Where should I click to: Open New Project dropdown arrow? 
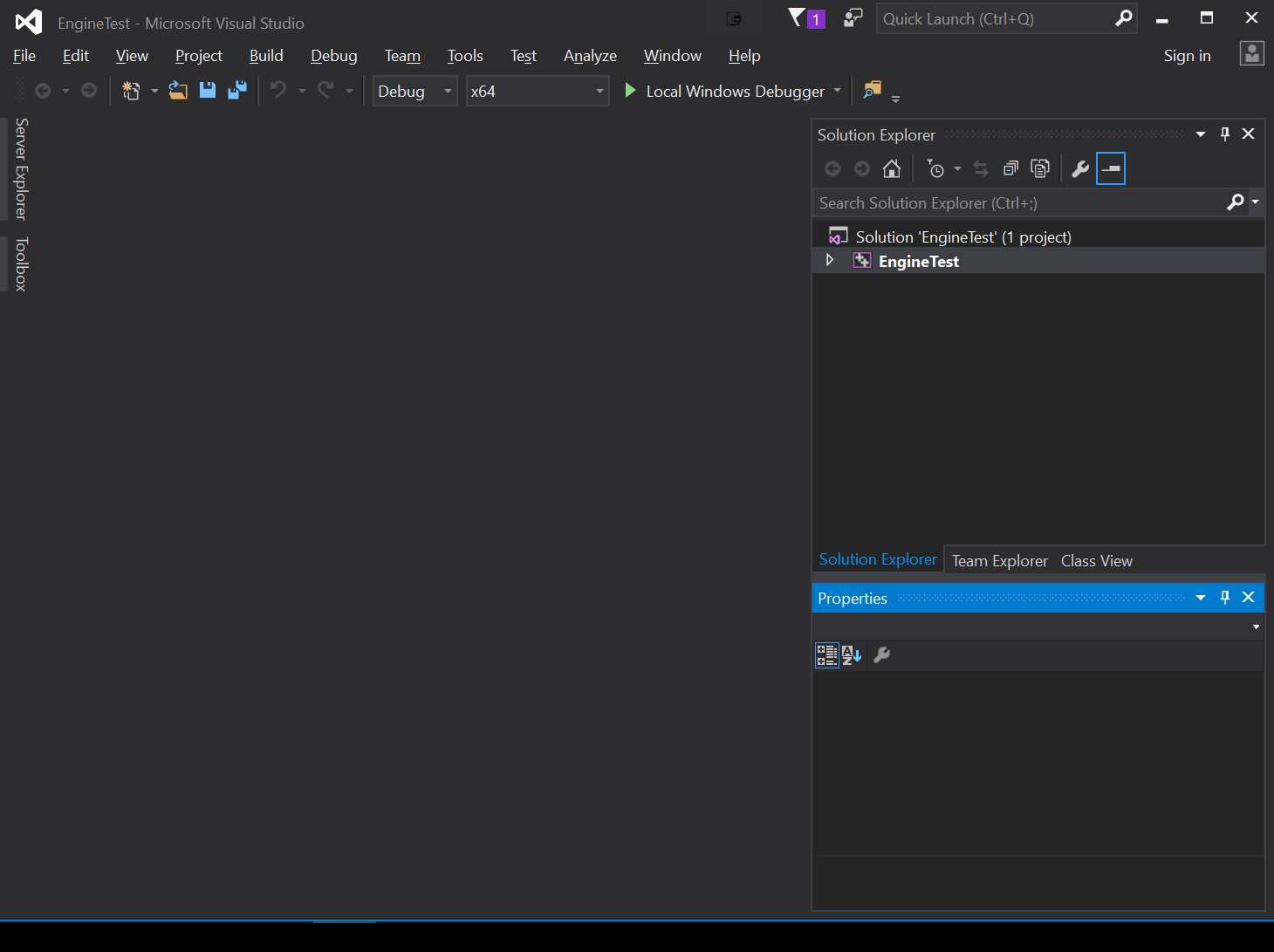click(154, 91)
